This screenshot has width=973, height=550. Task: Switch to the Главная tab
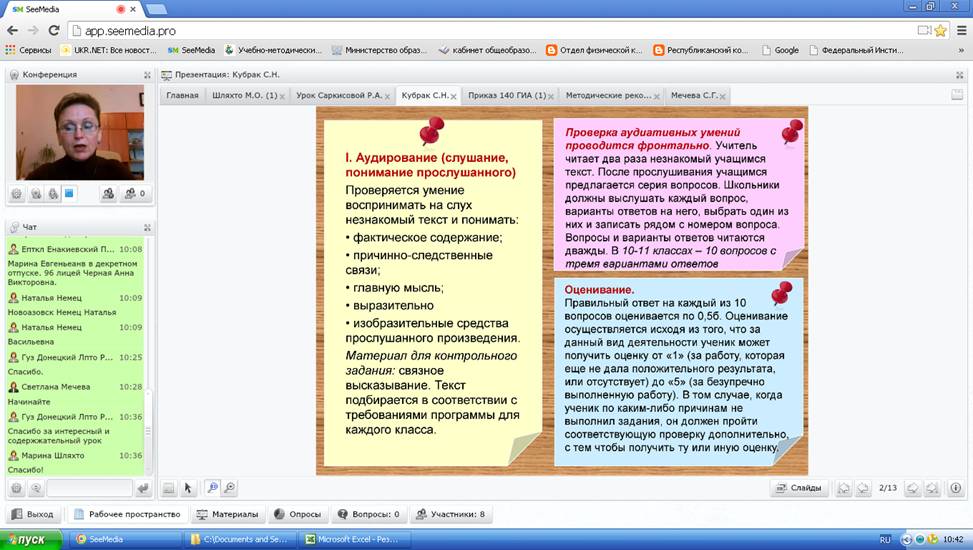[x=182, y=96]
